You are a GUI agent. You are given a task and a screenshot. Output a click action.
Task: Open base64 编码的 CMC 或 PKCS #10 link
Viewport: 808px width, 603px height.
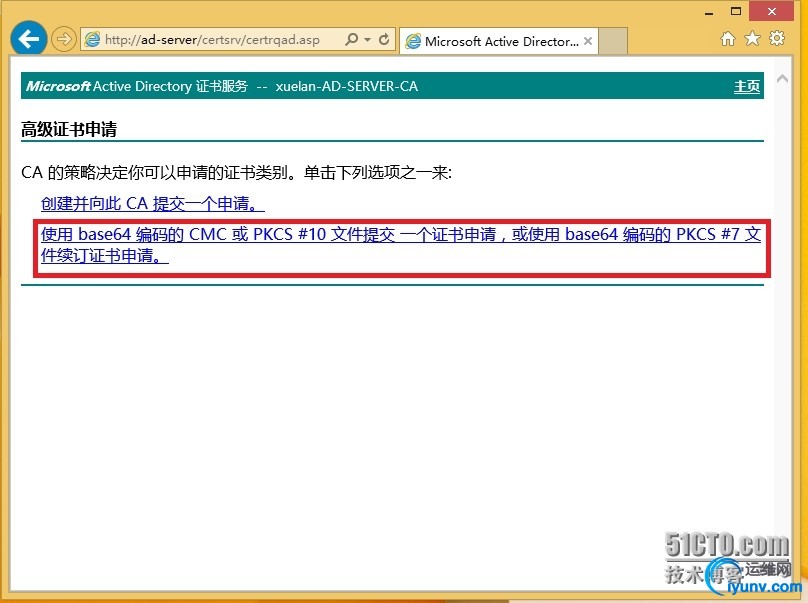pyautogui.click(x=401, y=245)
